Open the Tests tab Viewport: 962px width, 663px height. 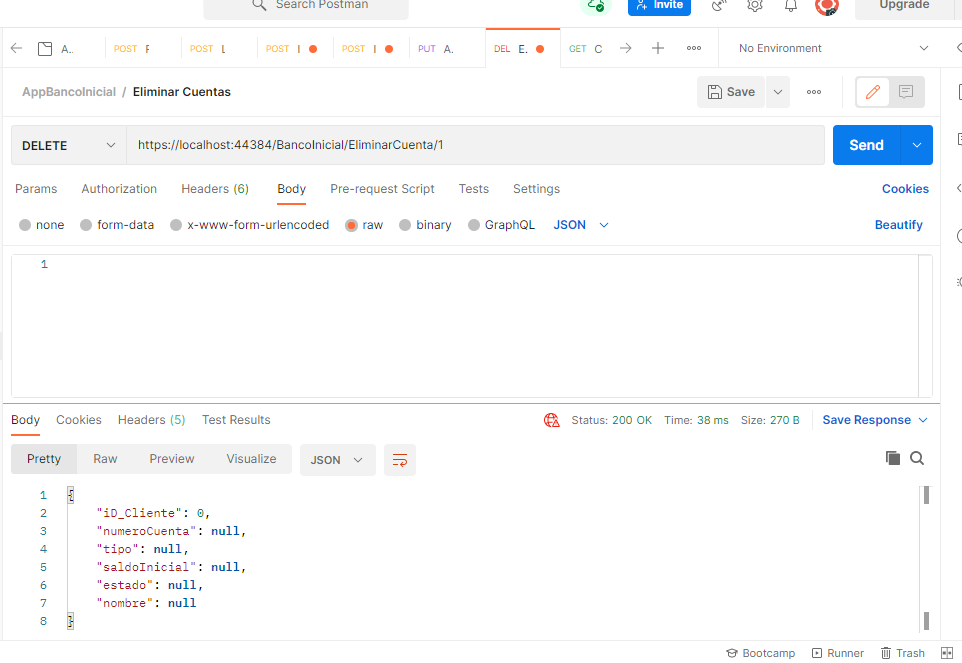(x=474, y=189)
